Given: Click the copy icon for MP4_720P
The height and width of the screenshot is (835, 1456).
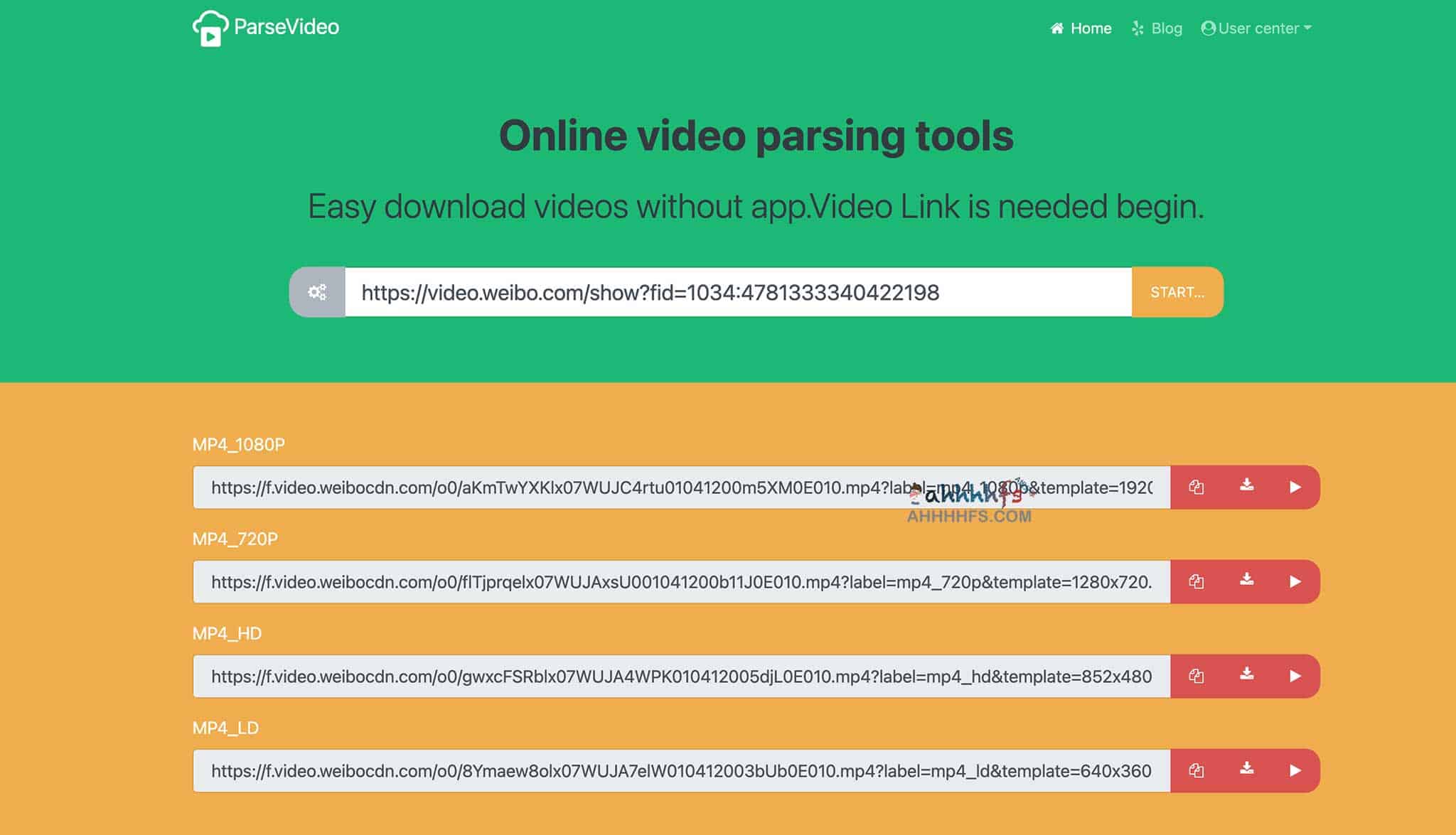Looking at the screenshot, I should coord(1196,581).
